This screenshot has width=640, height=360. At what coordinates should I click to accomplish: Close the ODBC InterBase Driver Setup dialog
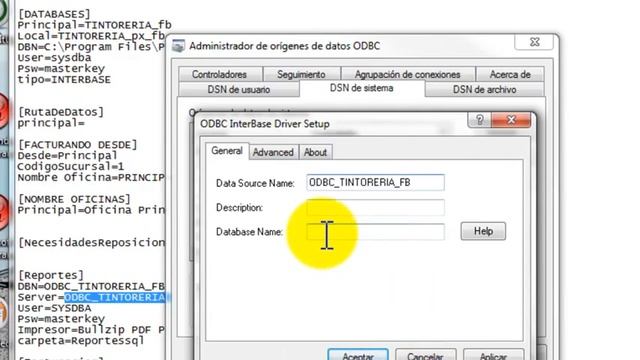pos(511,120)
